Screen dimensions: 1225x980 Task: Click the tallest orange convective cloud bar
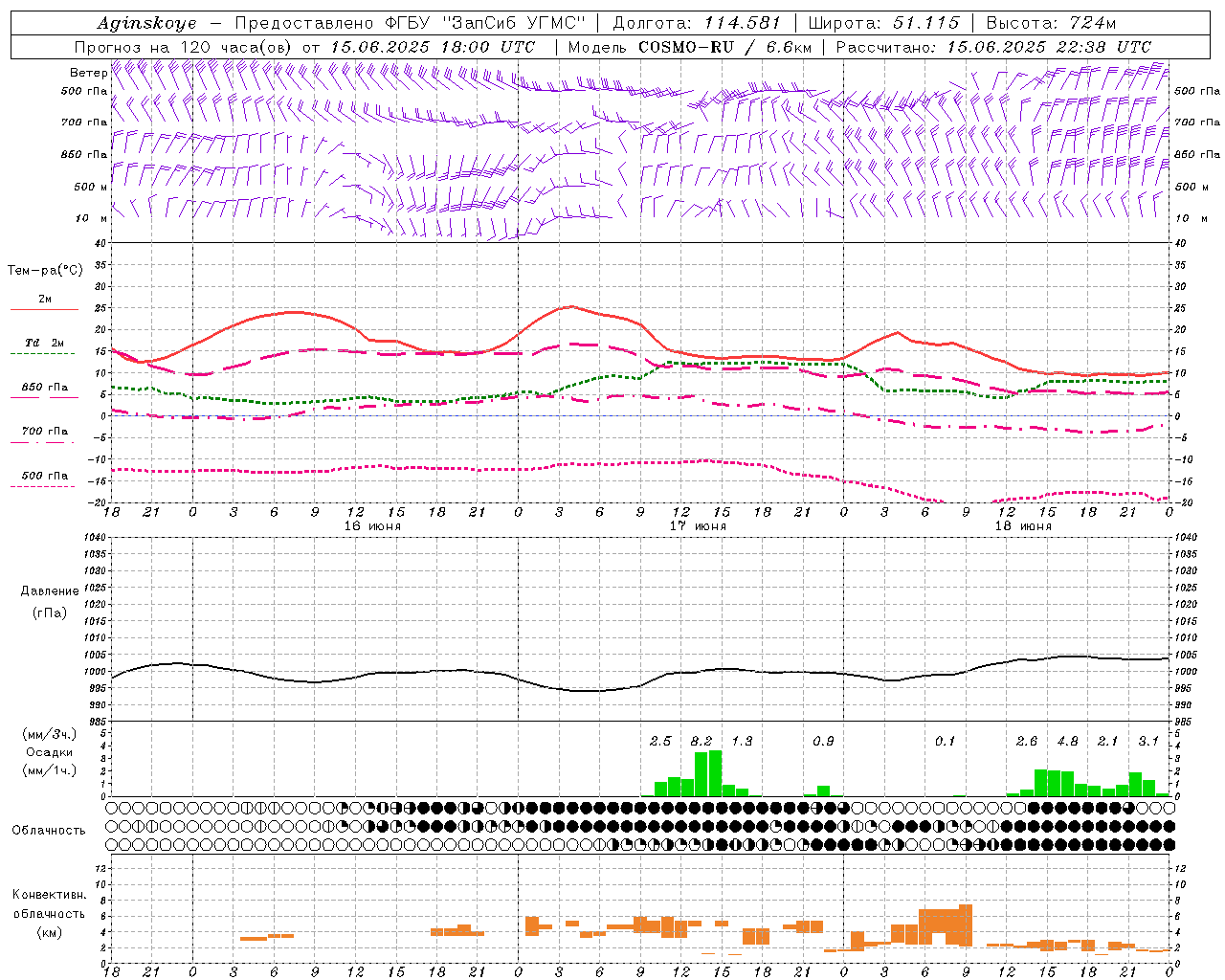965,924
